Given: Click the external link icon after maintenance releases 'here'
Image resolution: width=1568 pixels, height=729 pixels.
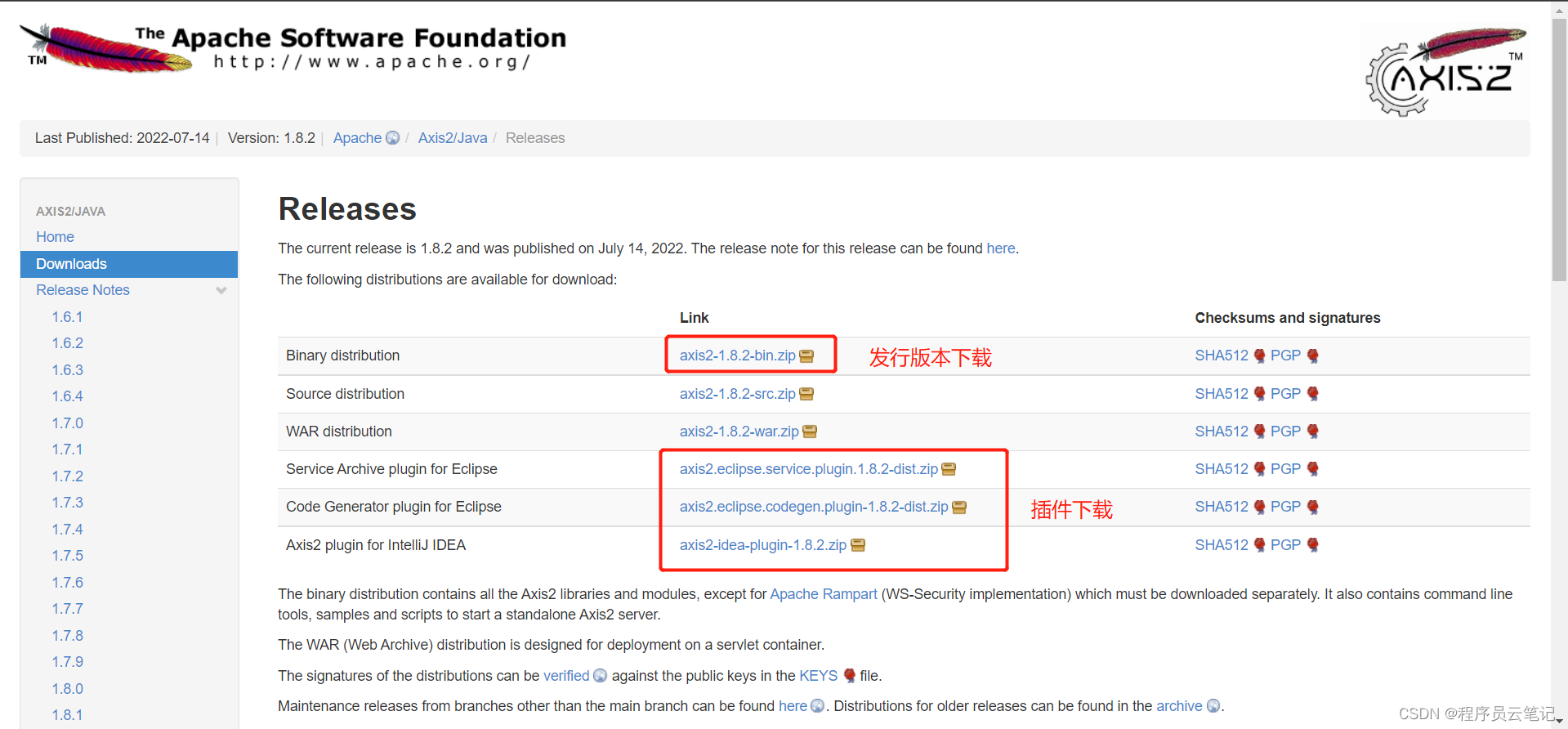Looking at the screenshot, I should (x=817, y=706).
